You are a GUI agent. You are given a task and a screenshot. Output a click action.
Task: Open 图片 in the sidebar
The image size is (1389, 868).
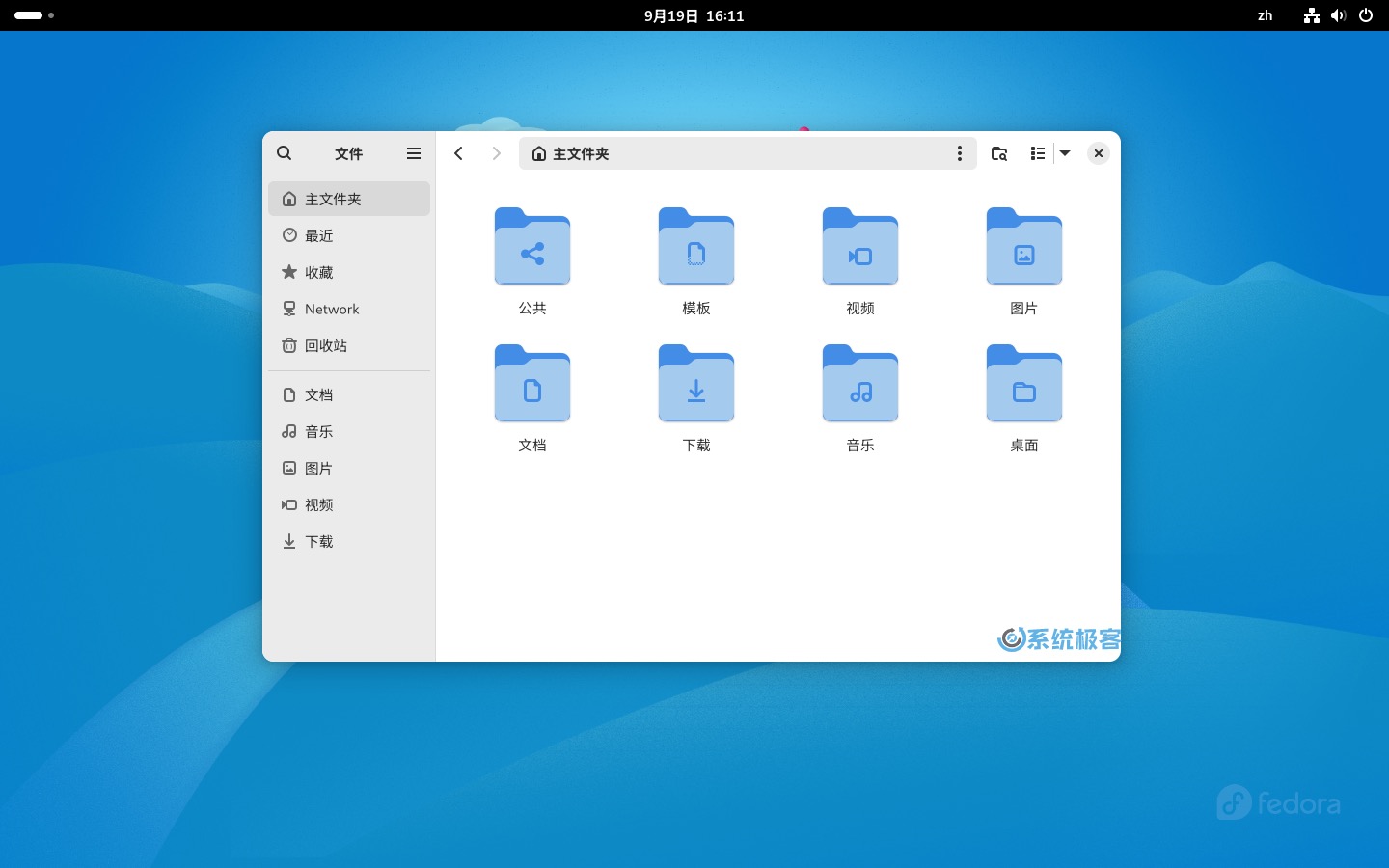[x=349, y=468]
